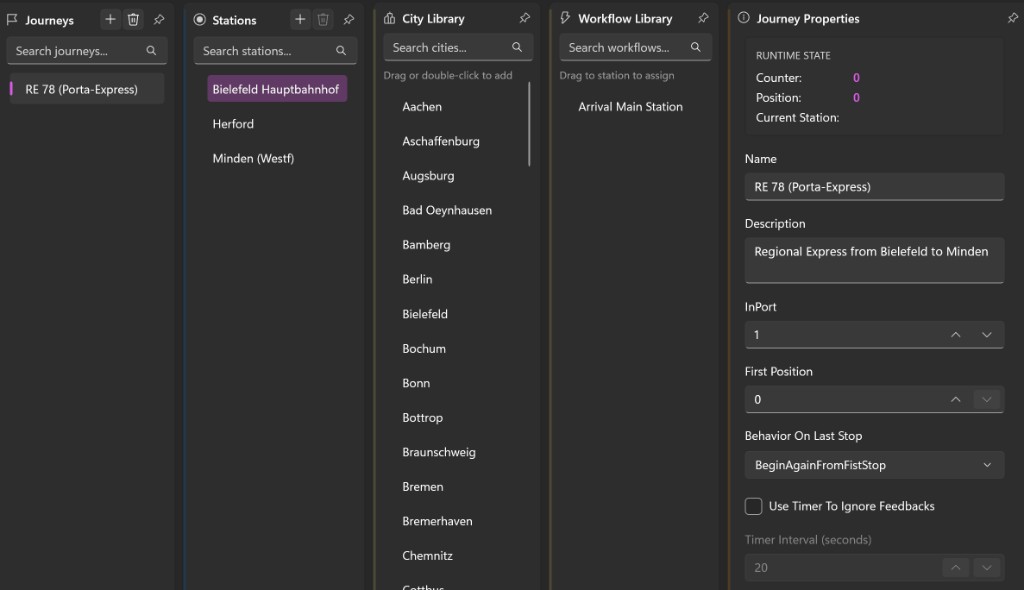The image size is (1024, 590).
Task: Select Bonn in the City Library
Action: (416, 384)
